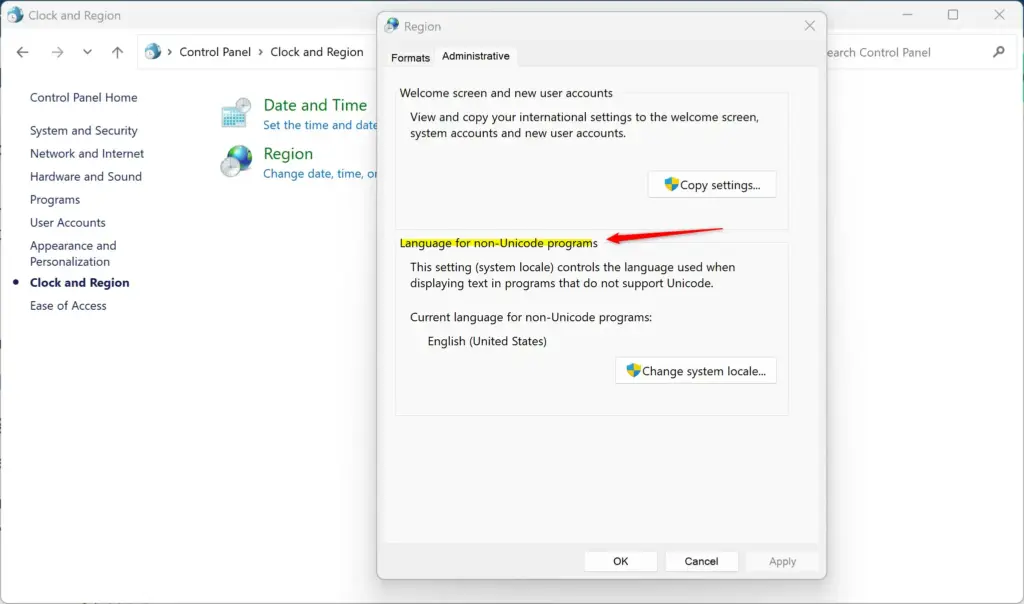The width and height of the screenshot is (1024, 604).
Task: Open Hardware and Sound category
Action: tap(86, 176)
